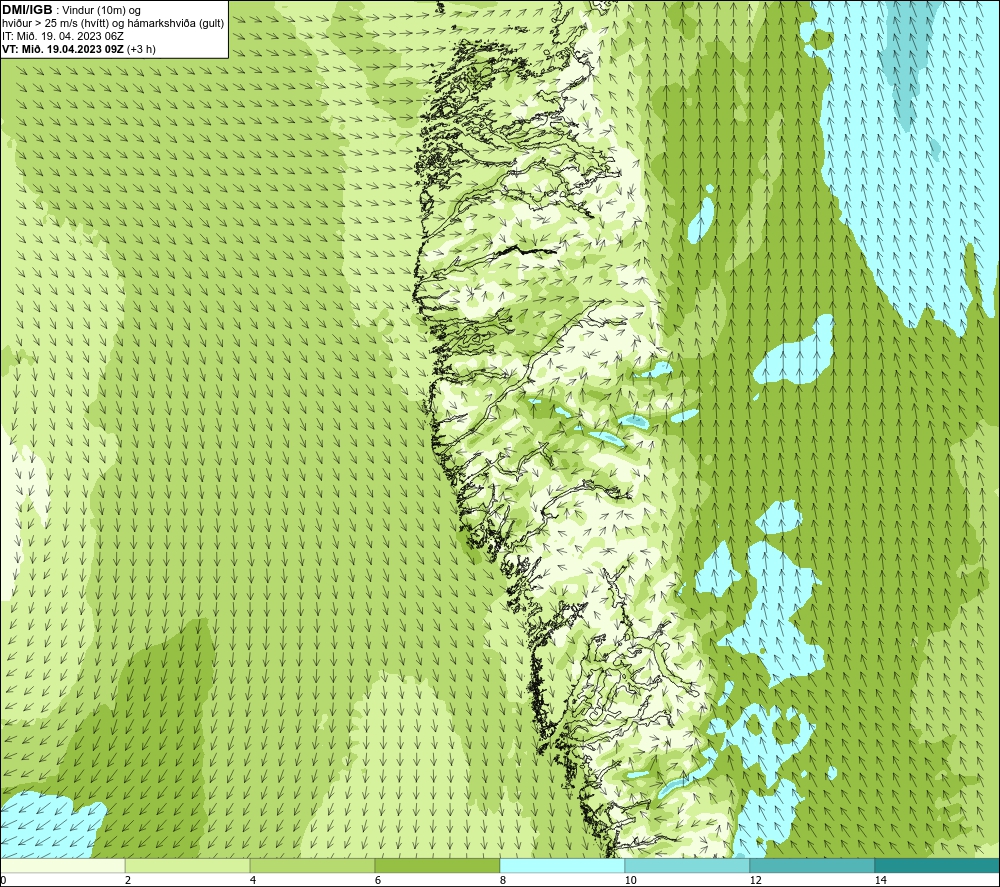This screenshot has height=887, width=1000.
Task: Click the scale label '4'
Action: click(x=253, y=880)
